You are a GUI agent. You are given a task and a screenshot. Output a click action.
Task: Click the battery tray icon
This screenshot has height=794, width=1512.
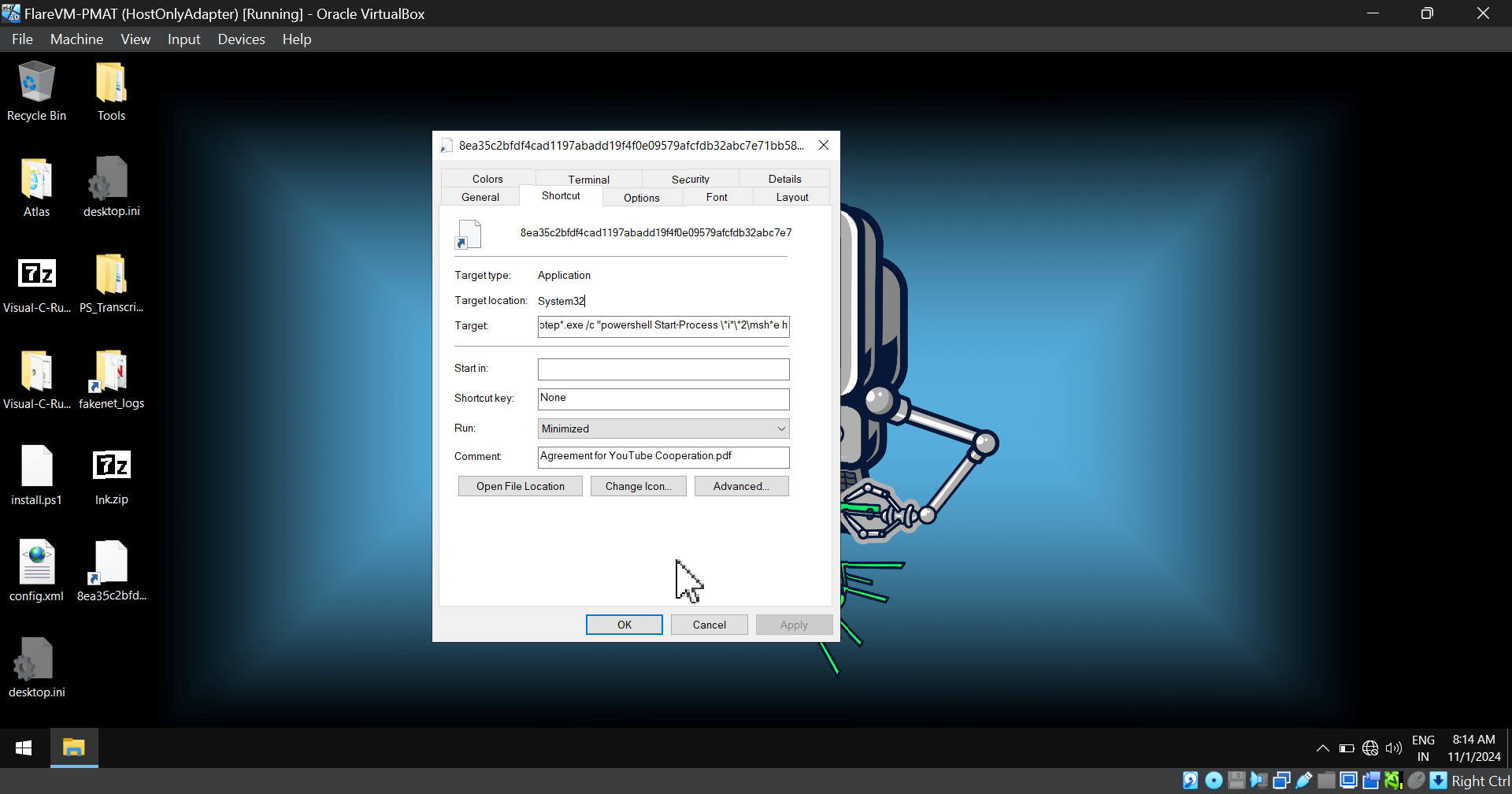click(x=1347, y=748)
